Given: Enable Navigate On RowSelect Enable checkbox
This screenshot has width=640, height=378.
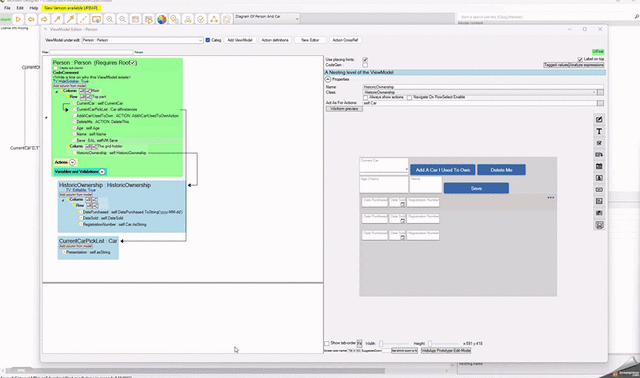Looking at the screenshot, I should (x=409, y=98).
